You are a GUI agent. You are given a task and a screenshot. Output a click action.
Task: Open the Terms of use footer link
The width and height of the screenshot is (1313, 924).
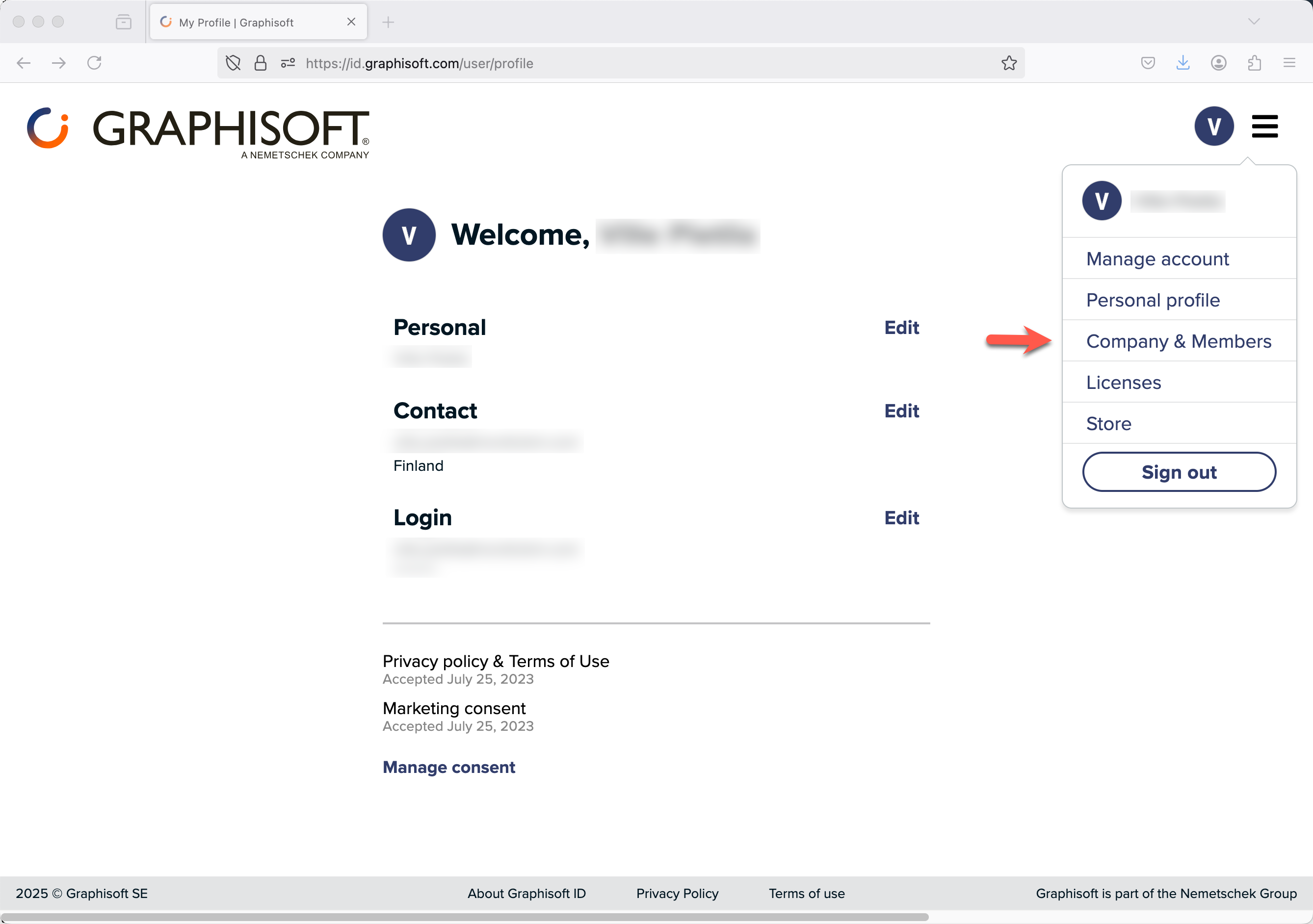[806, 894]
